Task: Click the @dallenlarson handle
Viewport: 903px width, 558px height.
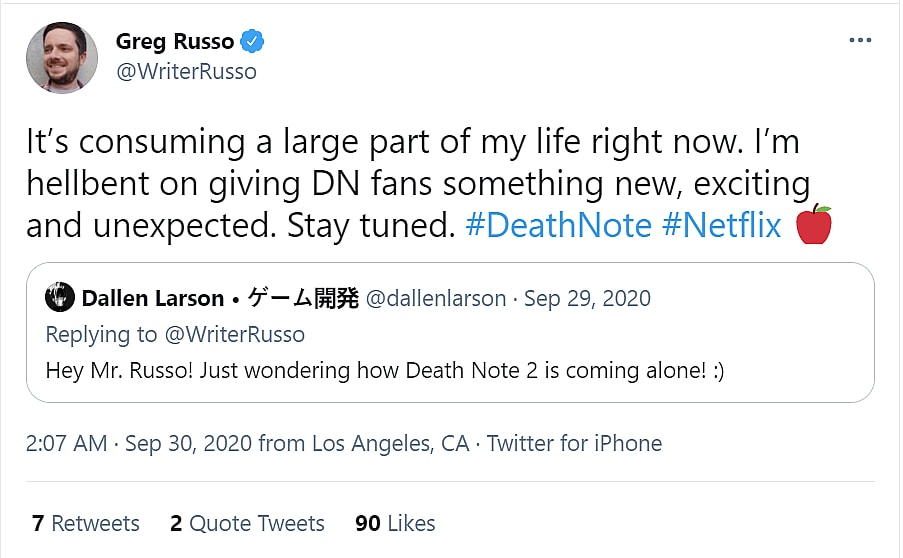Action: 435,298
